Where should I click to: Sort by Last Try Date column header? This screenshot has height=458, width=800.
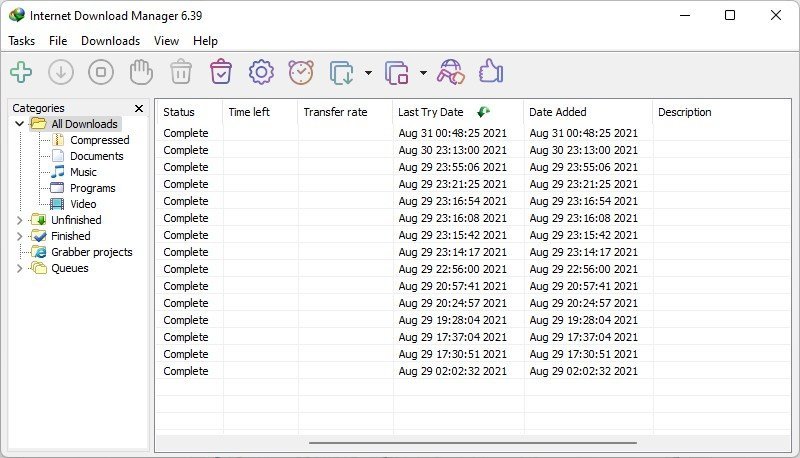click(431, 112)
